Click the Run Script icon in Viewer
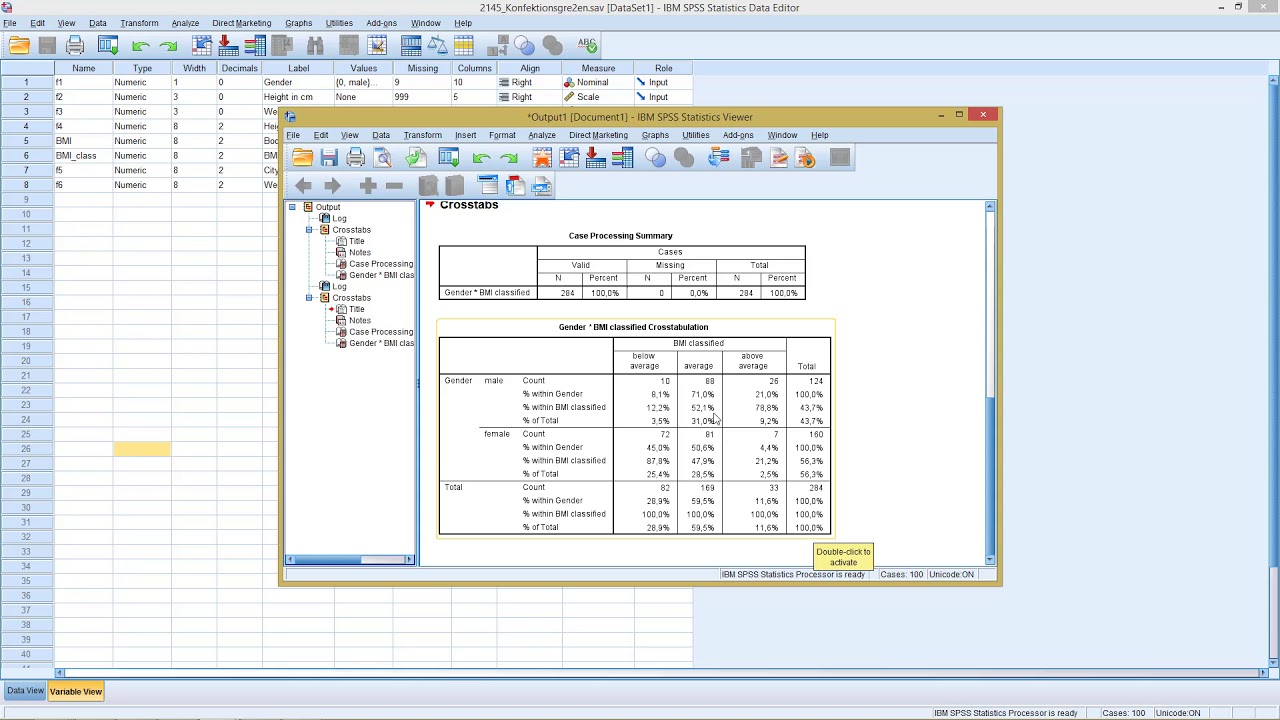Viewport: 1280px width, 720px height. 806,158
